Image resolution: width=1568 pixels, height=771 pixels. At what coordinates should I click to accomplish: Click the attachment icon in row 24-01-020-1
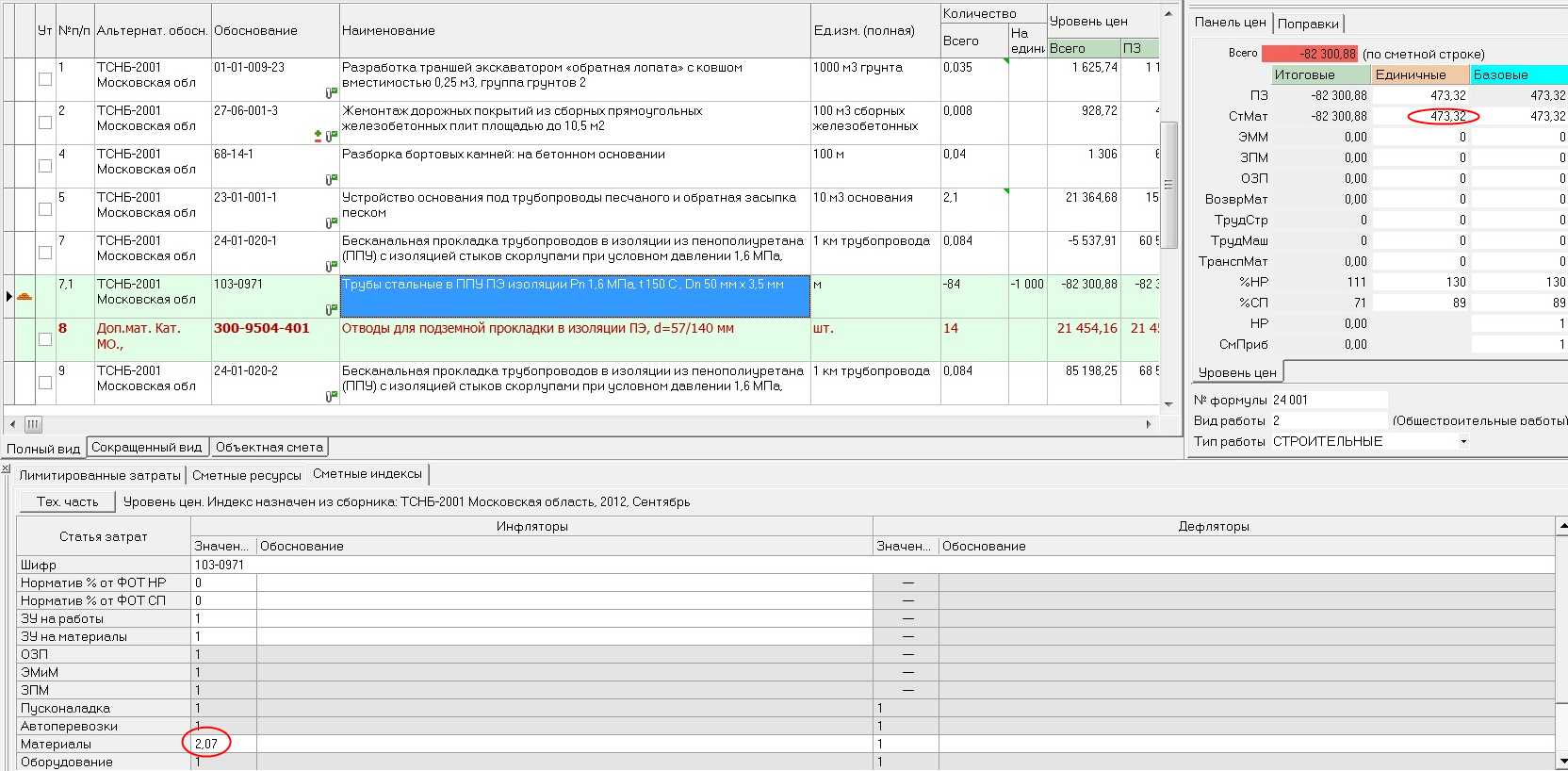point(331,266)
